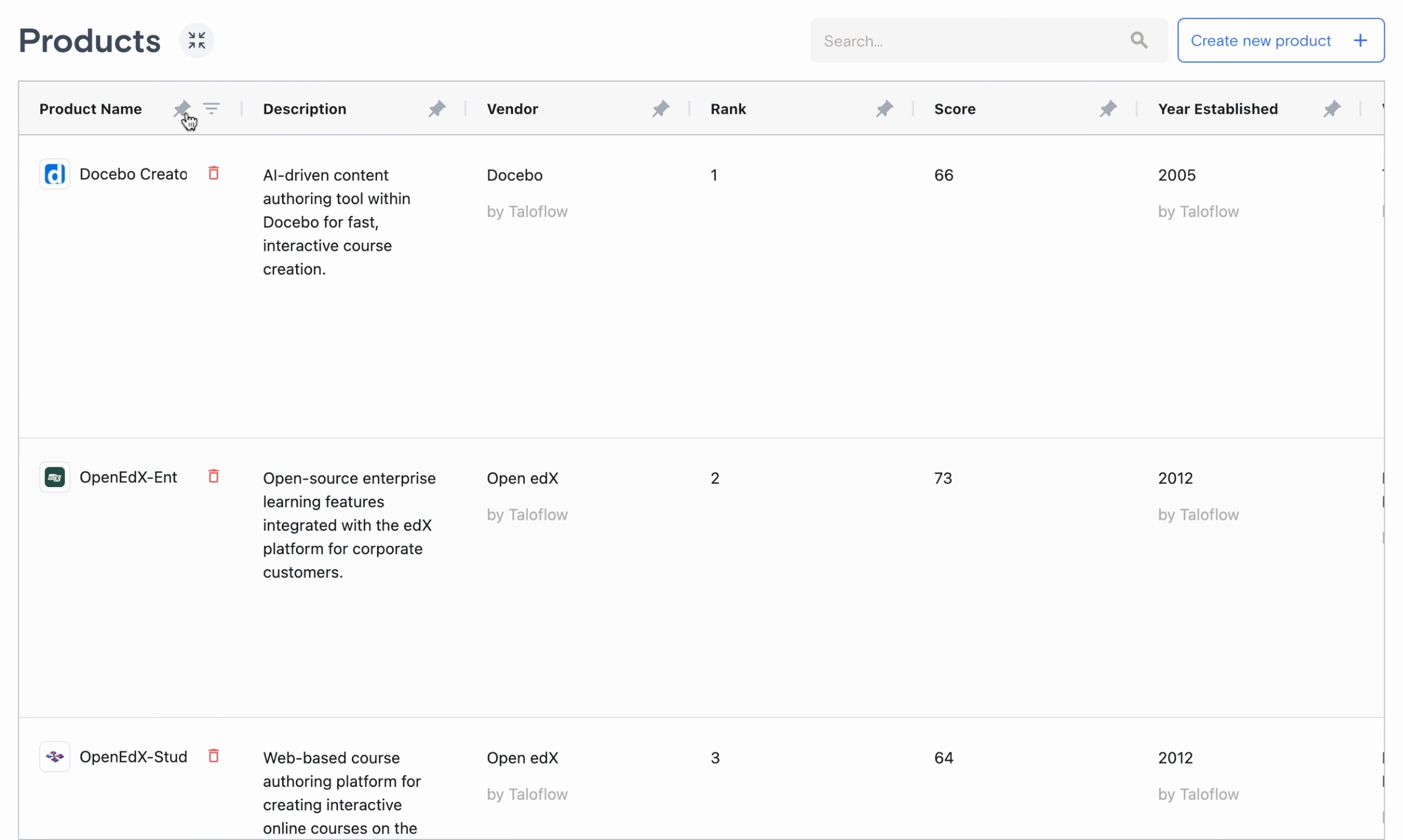Sort by the Score column header
This screenshot has width=1403, height=840.
point(954,109)
